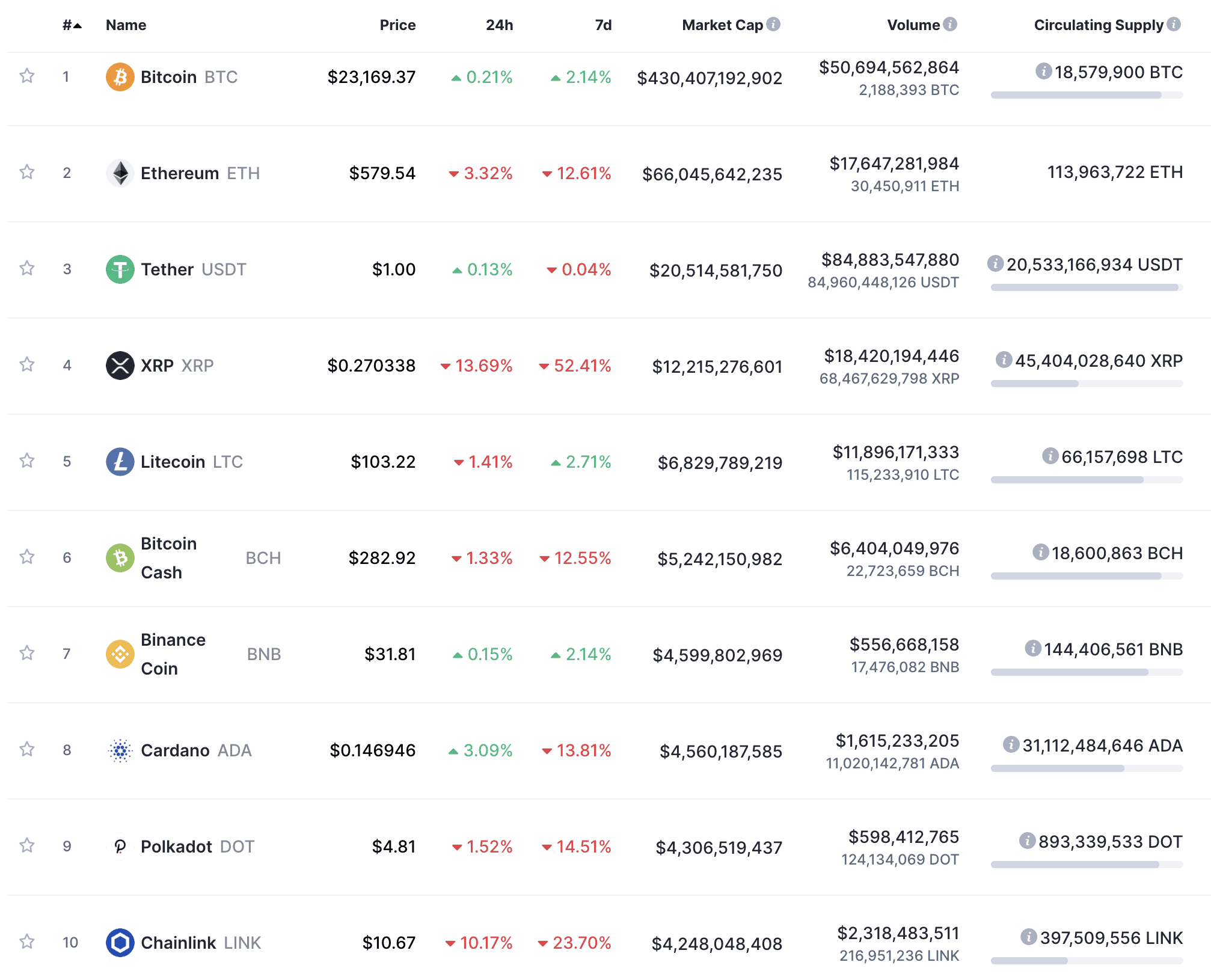Click the Cardano dotted logo icon
This screenshot has width=1211, height=980.
(x=120, y=750)
